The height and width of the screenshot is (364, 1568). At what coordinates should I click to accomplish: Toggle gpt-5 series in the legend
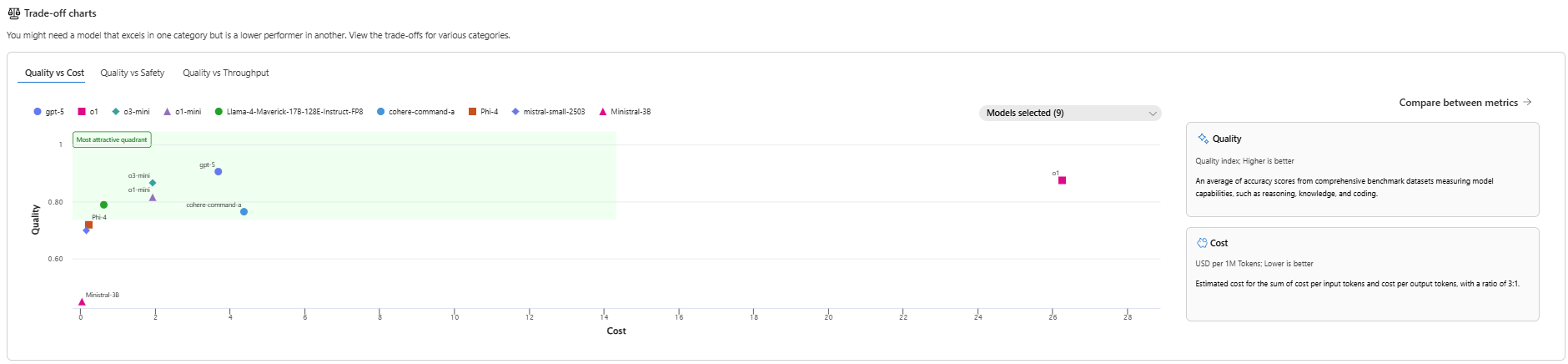pyautogui.click(x=48, y=112)
